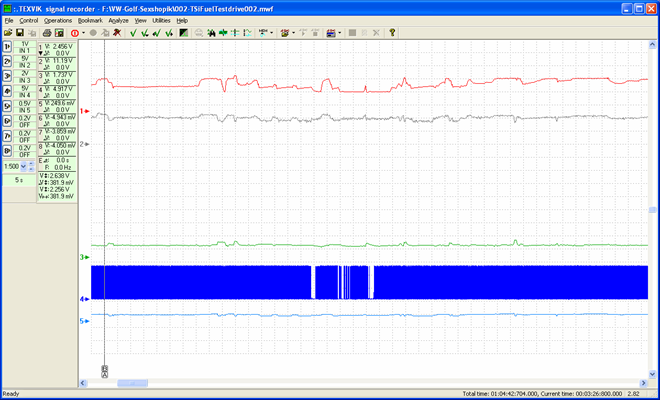660x400 pixels.
Task: Open the Utilities menu
Action: (x=161, y=21)
